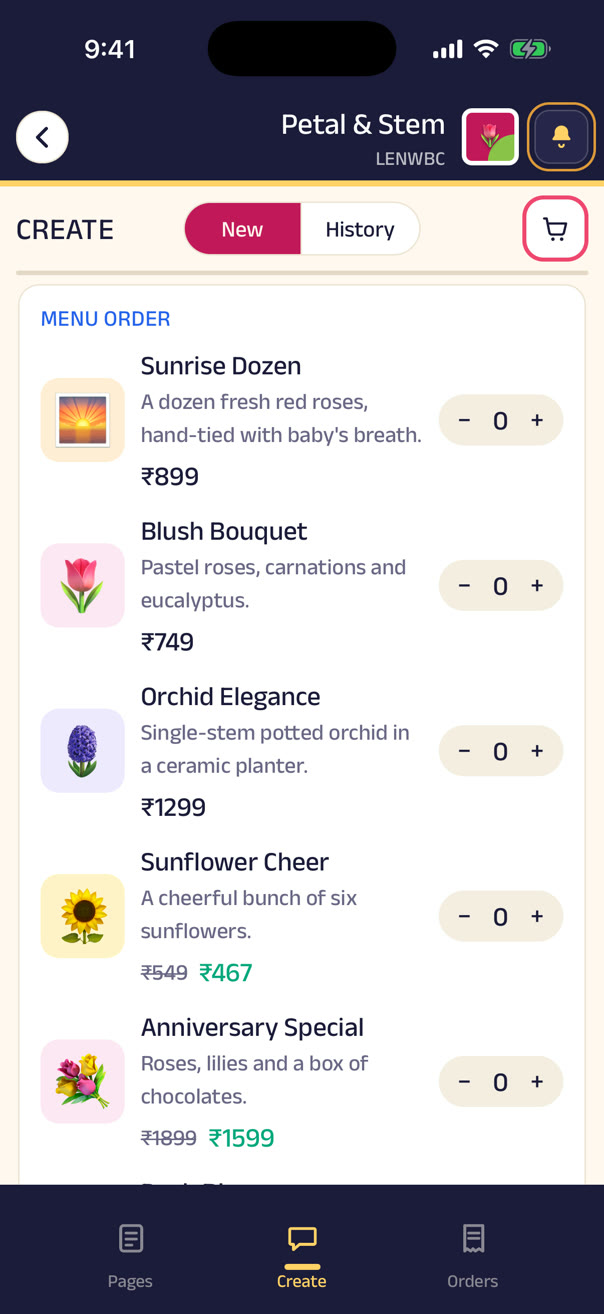Go to the Orders tab

(x=472, y=1255)
